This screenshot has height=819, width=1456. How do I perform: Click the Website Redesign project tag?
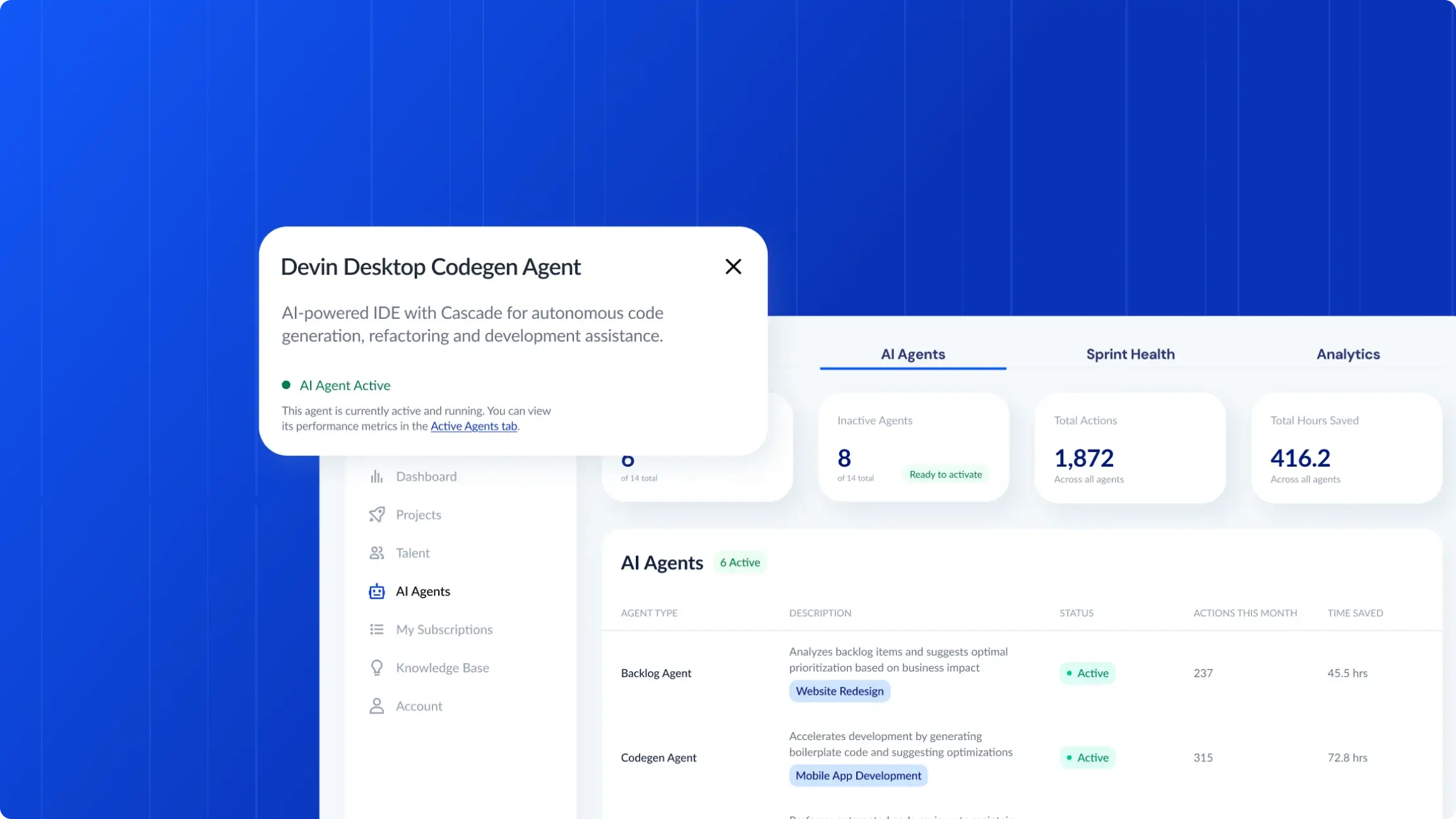pyautogui.click(x=840, y=691)
